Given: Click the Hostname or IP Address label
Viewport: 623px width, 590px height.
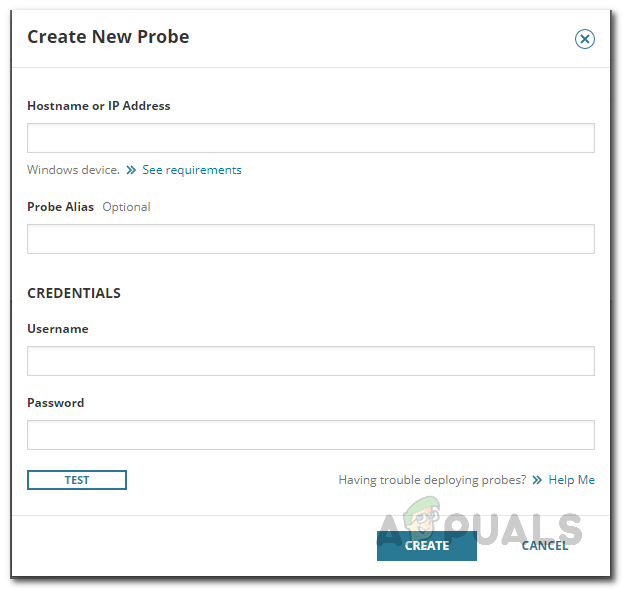Looking at the screenshot, I should (x=99, y=106).
